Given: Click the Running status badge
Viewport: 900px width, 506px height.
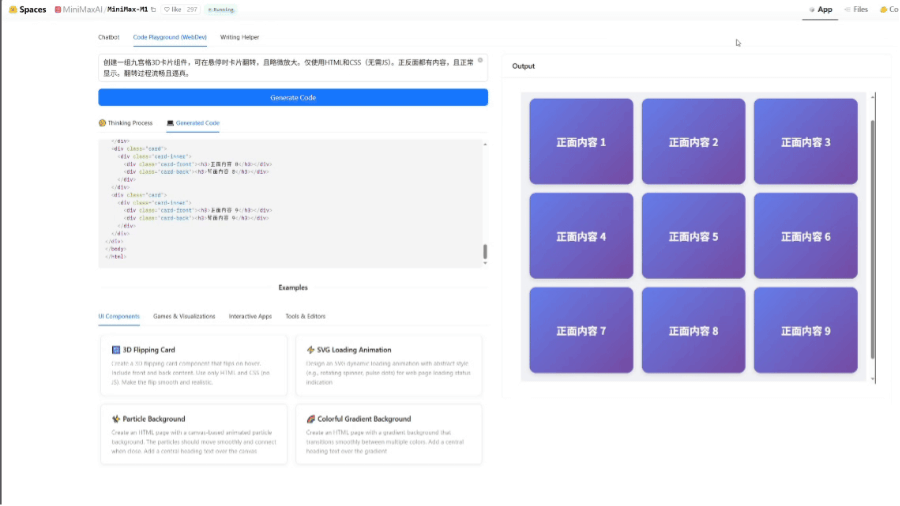Looking at the screenshot, I should pyautogui.click(x=221, y=10).
